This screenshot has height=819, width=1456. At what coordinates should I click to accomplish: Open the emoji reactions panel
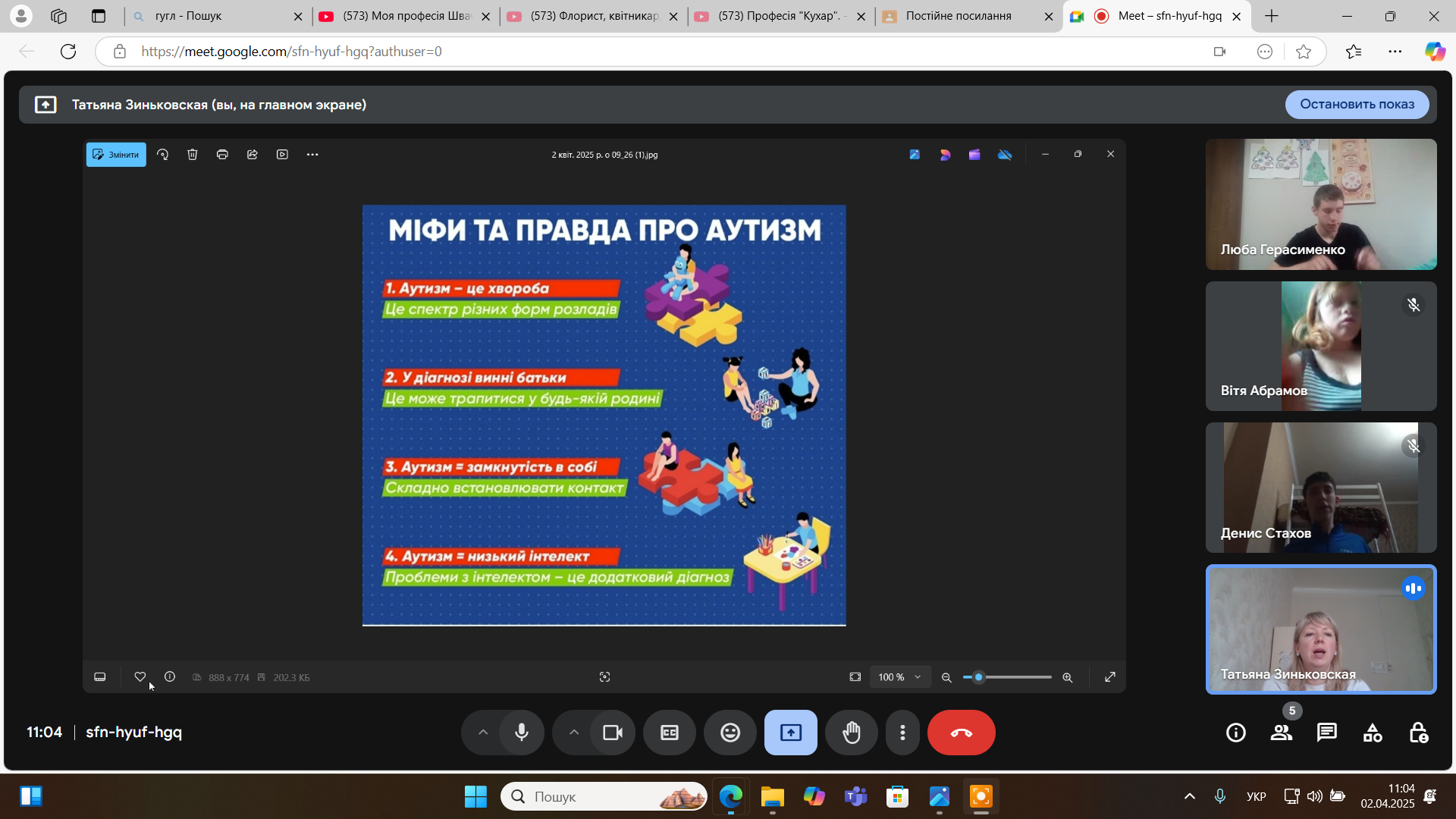pyautogui.click(x=730, y=733)
